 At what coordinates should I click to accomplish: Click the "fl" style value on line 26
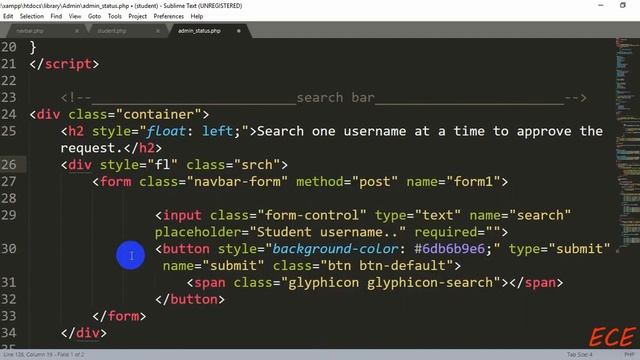(162, 165)
